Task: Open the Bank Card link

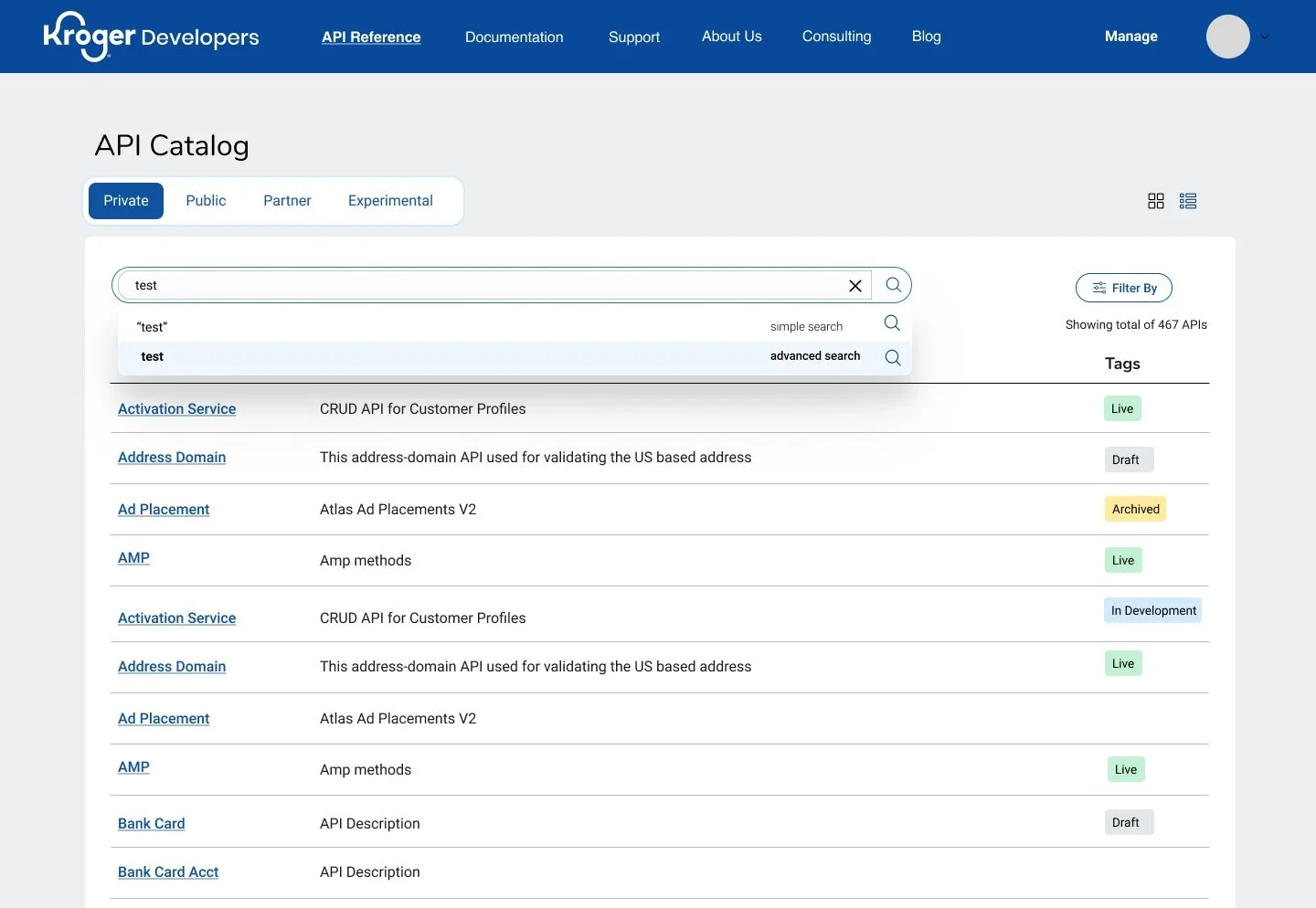Action: coord(151,824)
